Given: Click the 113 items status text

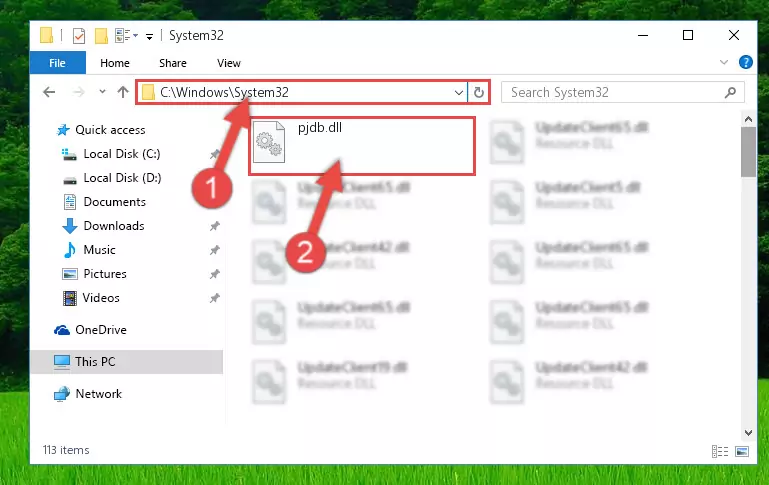Looking at the screenshot, I should (66, 450).
